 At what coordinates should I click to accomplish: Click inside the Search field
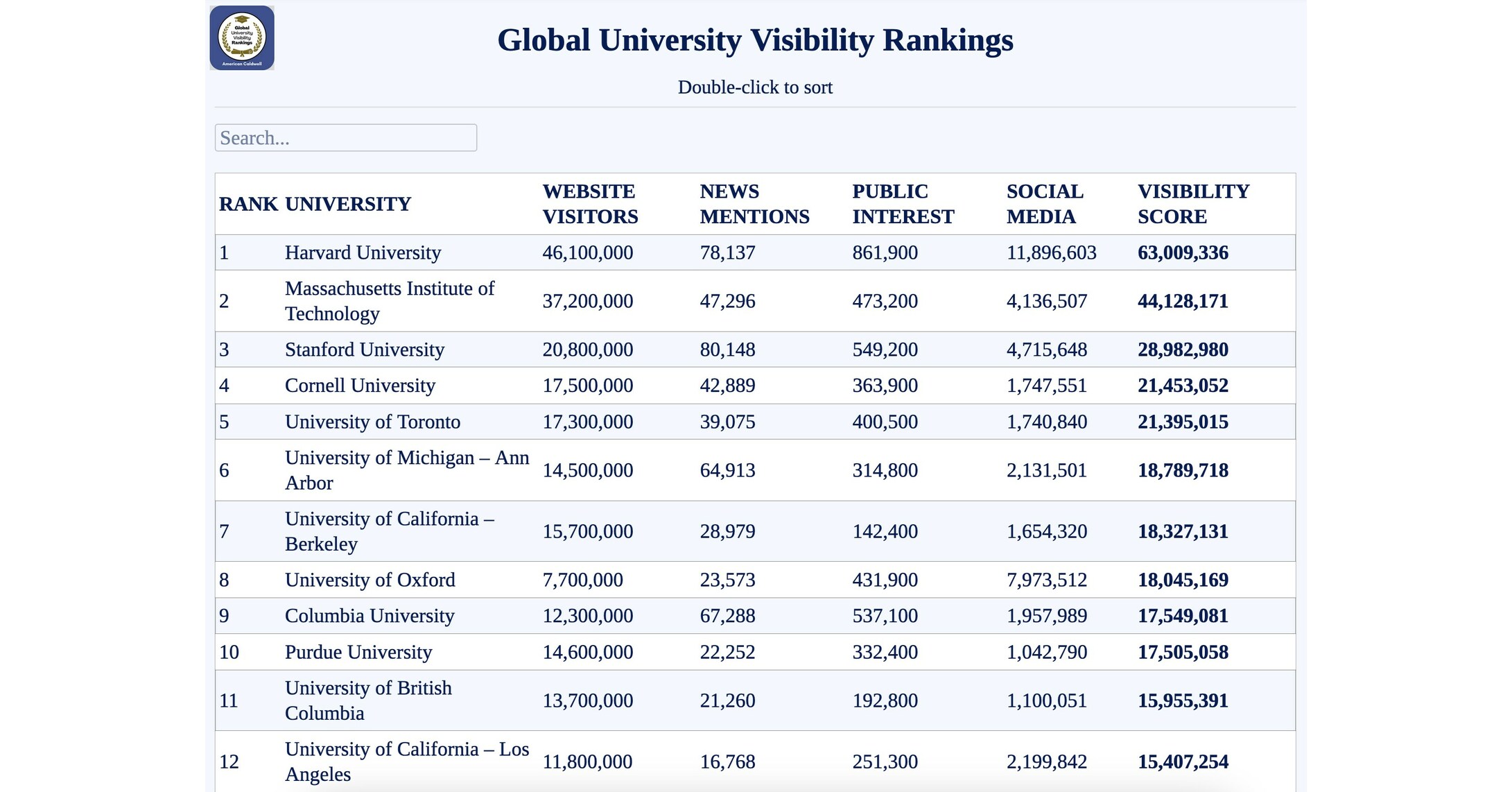tap(345, 138)
